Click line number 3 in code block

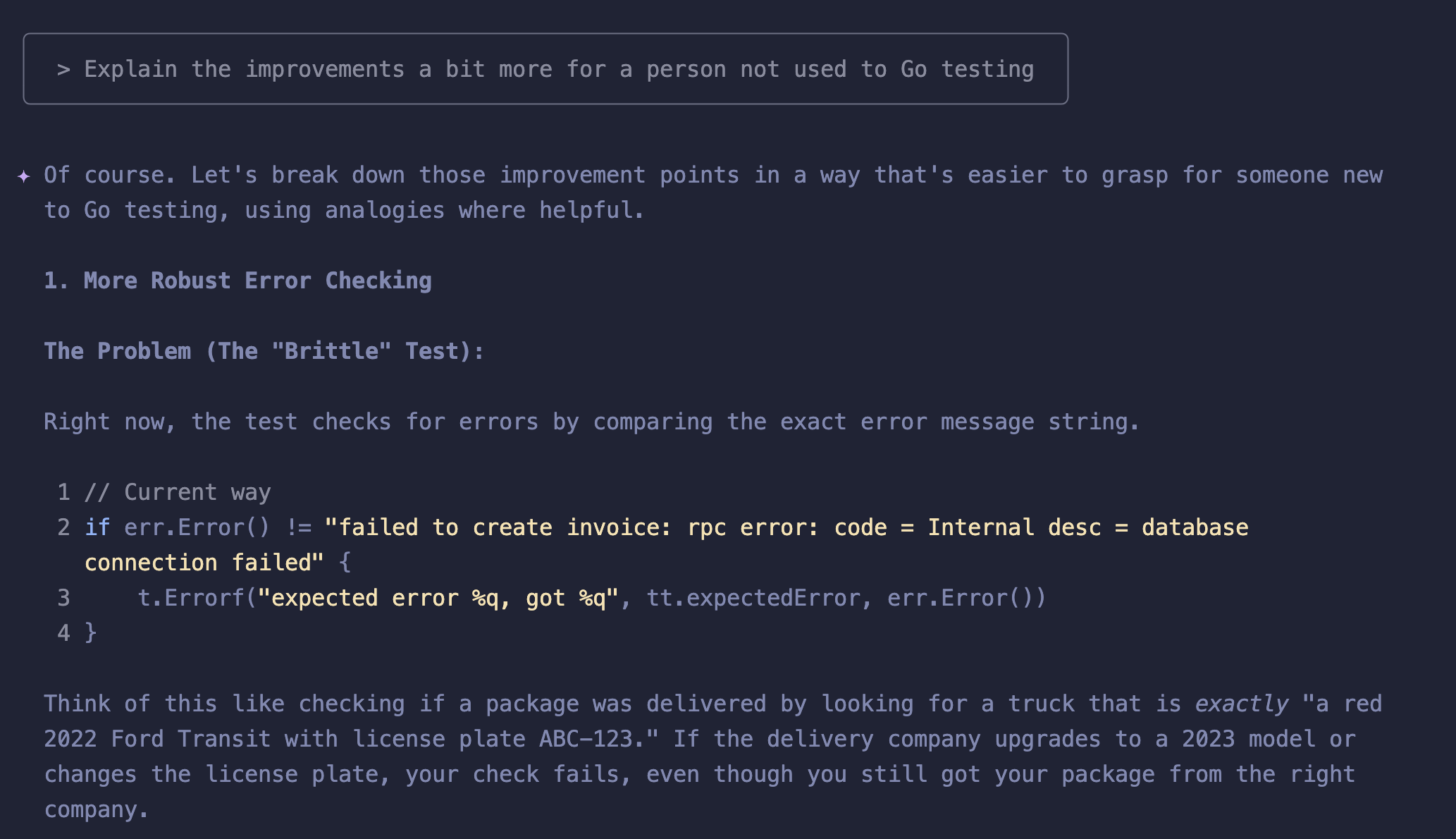point(63,598)
